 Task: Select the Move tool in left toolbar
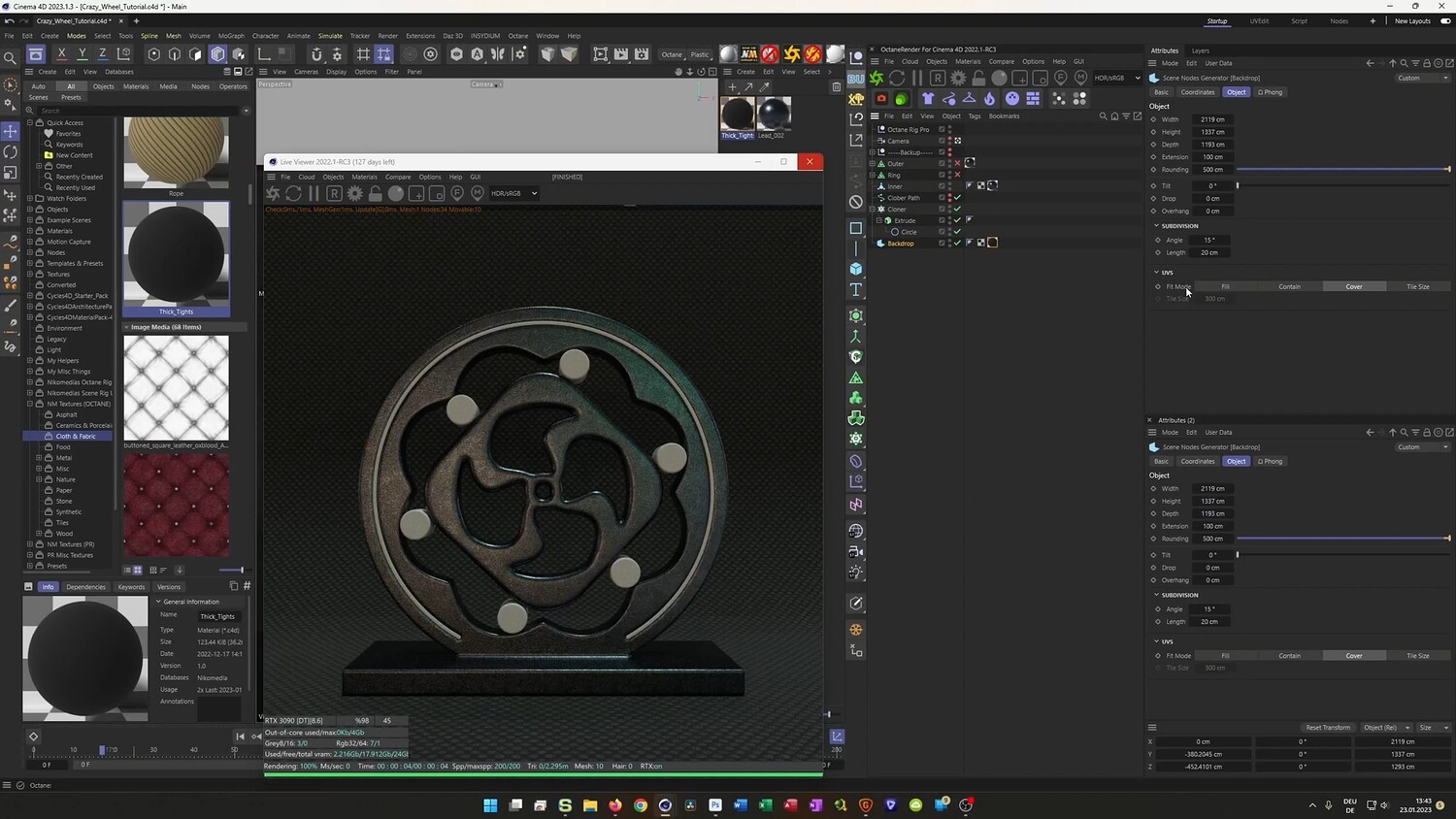[x=11, y=131]
